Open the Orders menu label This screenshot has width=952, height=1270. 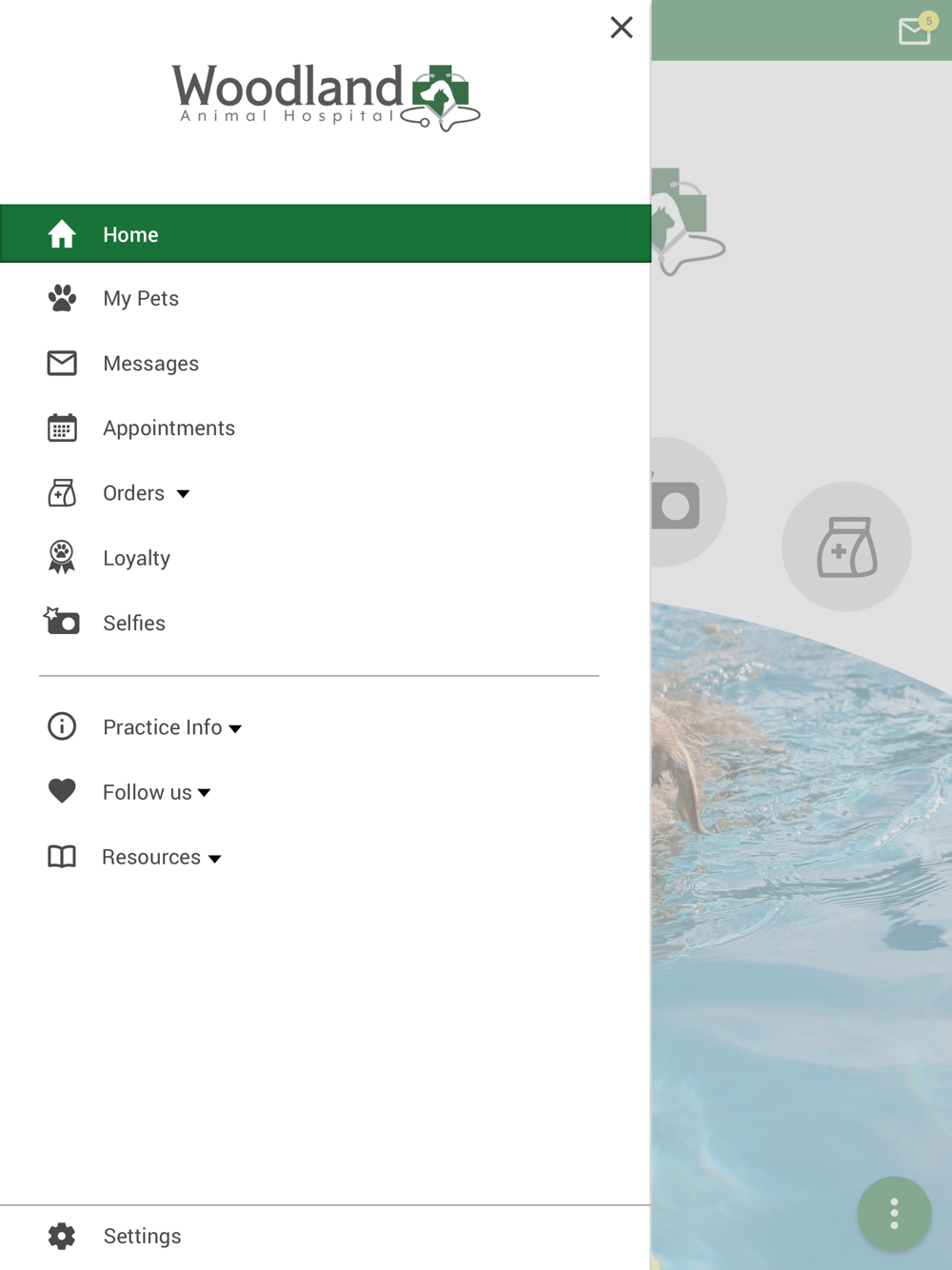click(133, 493)
